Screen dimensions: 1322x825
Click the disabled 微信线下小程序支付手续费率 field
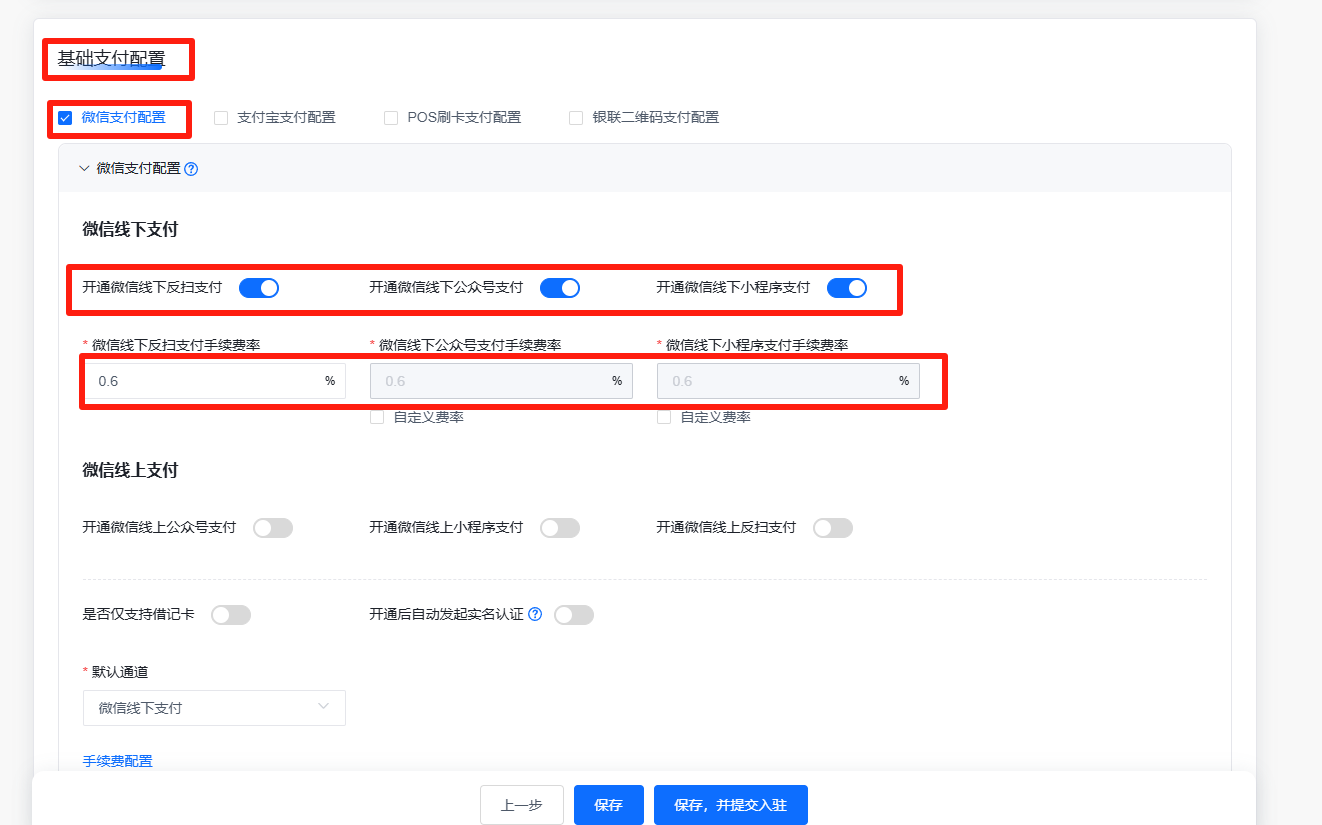coord(788,381)
